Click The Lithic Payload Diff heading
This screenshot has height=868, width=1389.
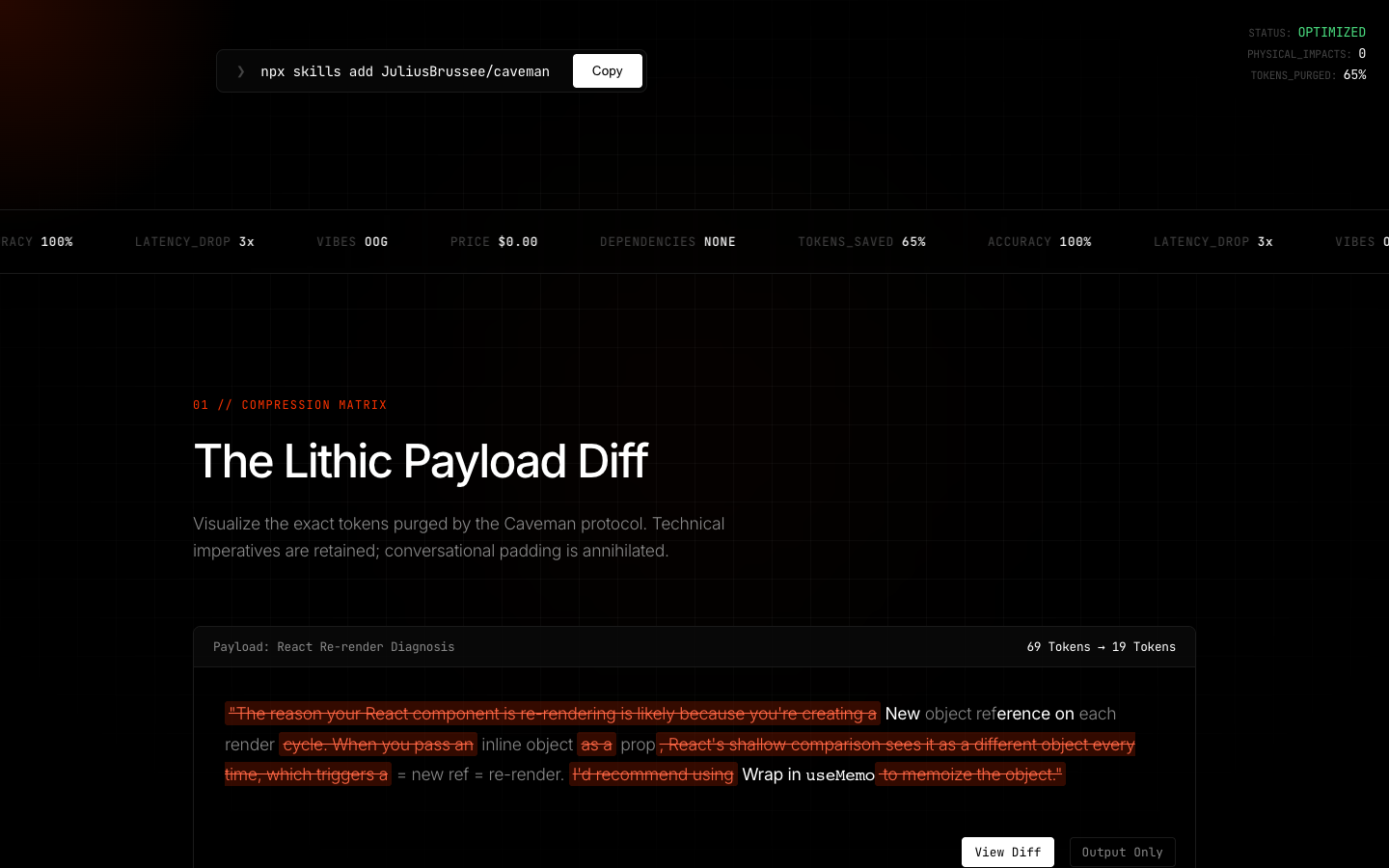click(x=421, y=461)
